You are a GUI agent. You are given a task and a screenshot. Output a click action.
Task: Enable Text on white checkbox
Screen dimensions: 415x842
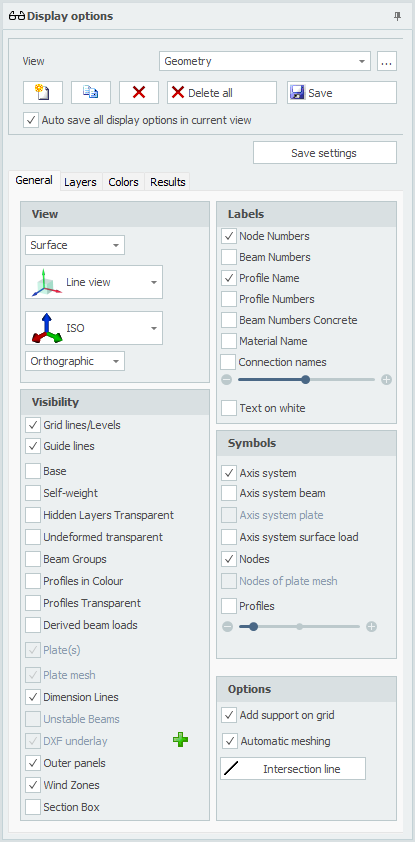(229, 408)
